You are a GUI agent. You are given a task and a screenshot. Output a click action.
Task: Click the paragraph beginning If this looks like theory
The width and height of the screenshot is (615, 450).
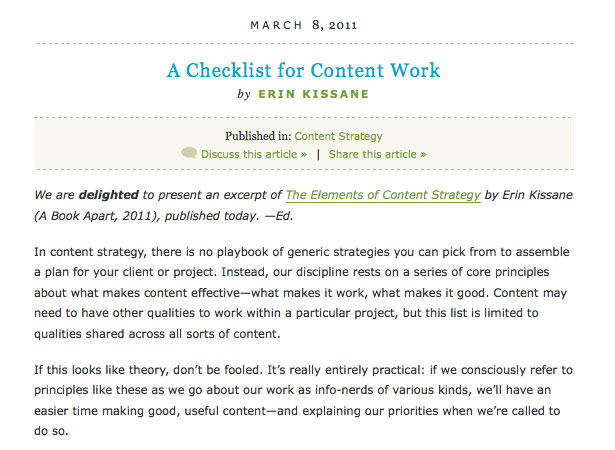(303, 400)
